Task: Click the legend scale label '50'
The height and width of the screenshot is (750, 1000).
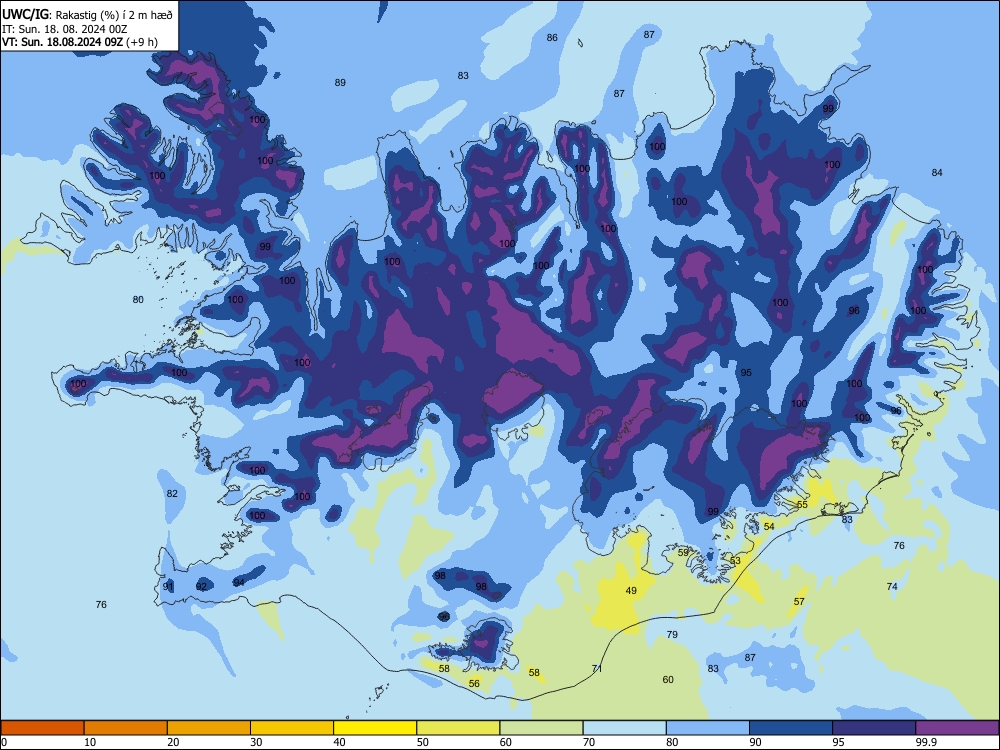Action: coord(422,742)
